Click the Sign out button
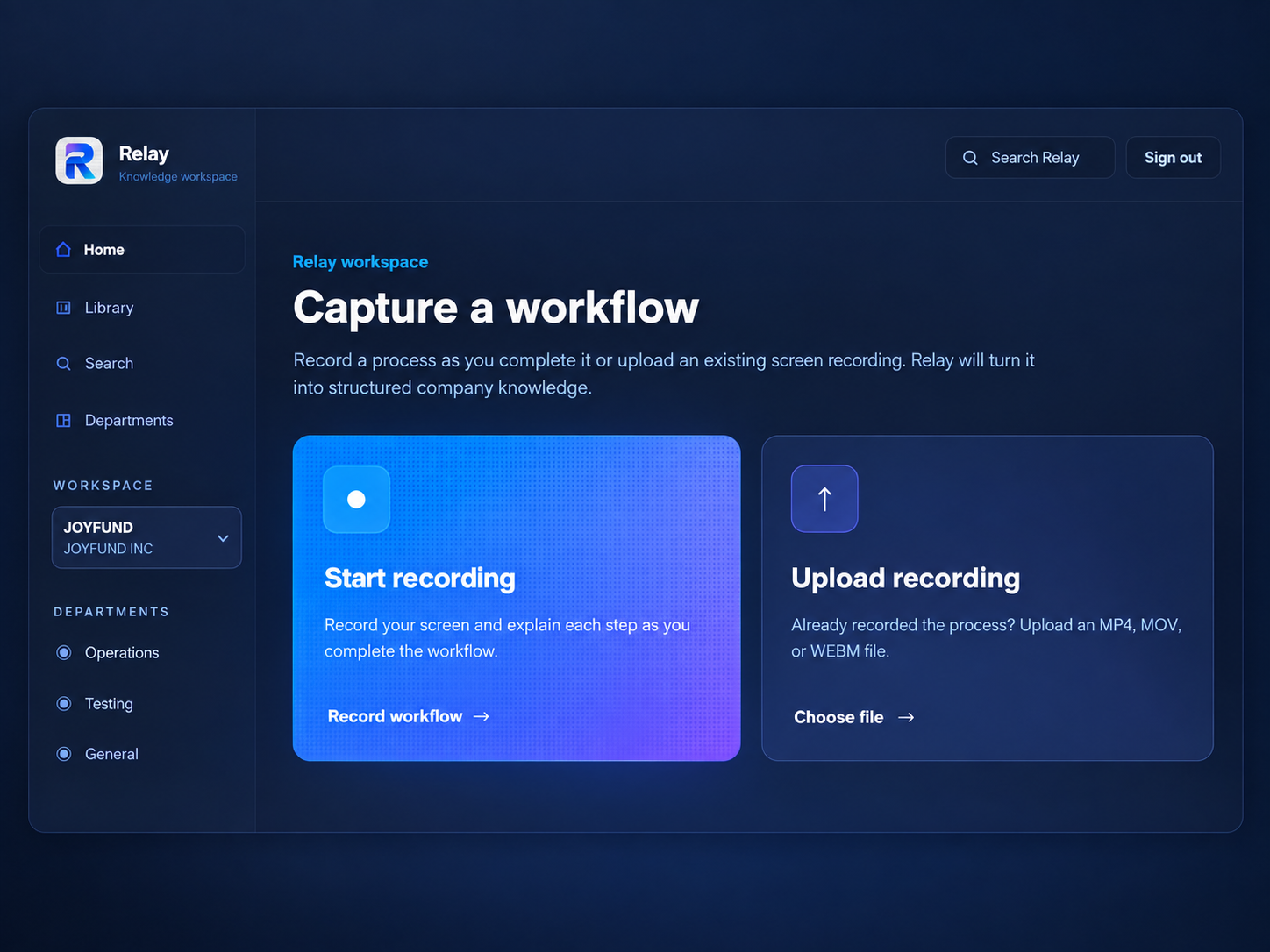The image size is (1270, 952). (x=1173, y=158)
